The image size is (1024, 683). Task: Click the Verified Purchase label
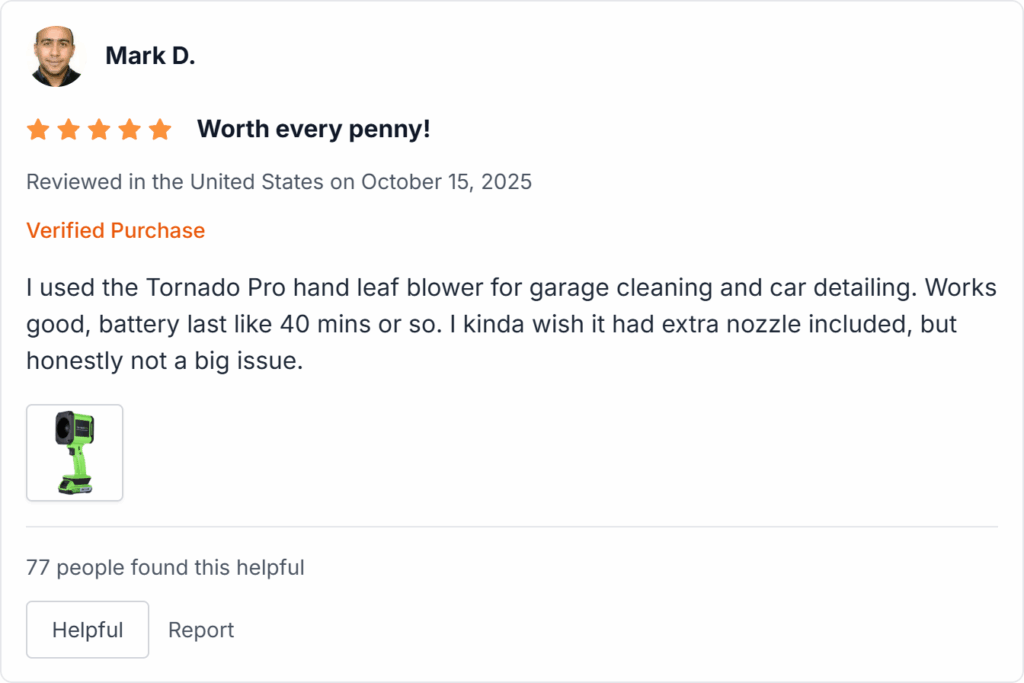click(115, 231)
